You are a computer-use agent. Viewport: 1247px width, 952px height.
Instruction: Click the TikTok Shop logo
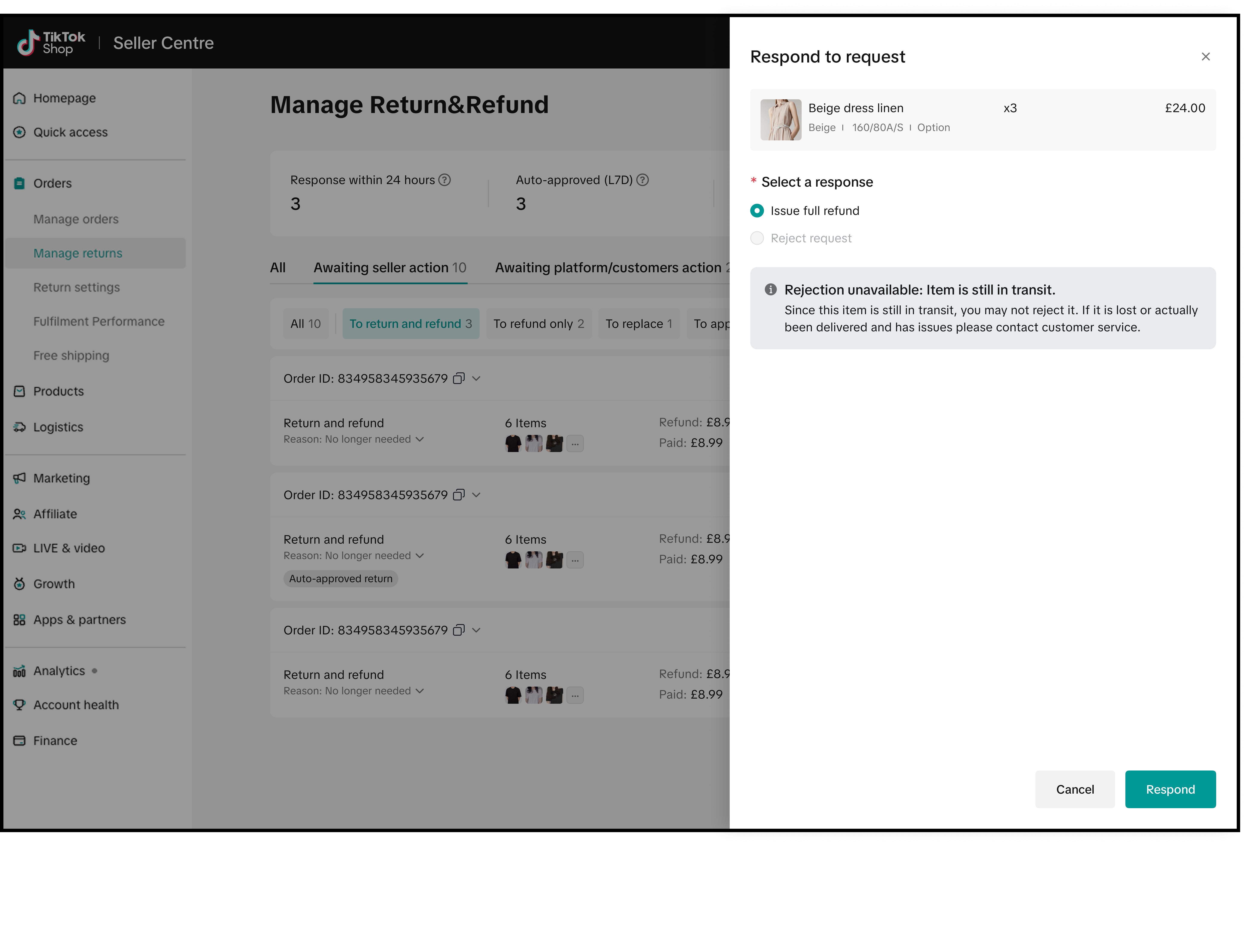(51, 43)
